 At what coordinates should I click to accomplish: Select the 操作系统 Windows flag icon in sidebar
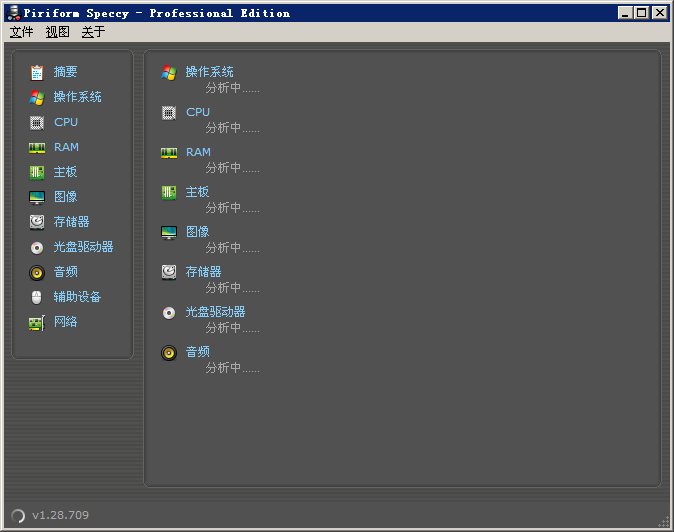pyautogui.click(x=37, y=97)
